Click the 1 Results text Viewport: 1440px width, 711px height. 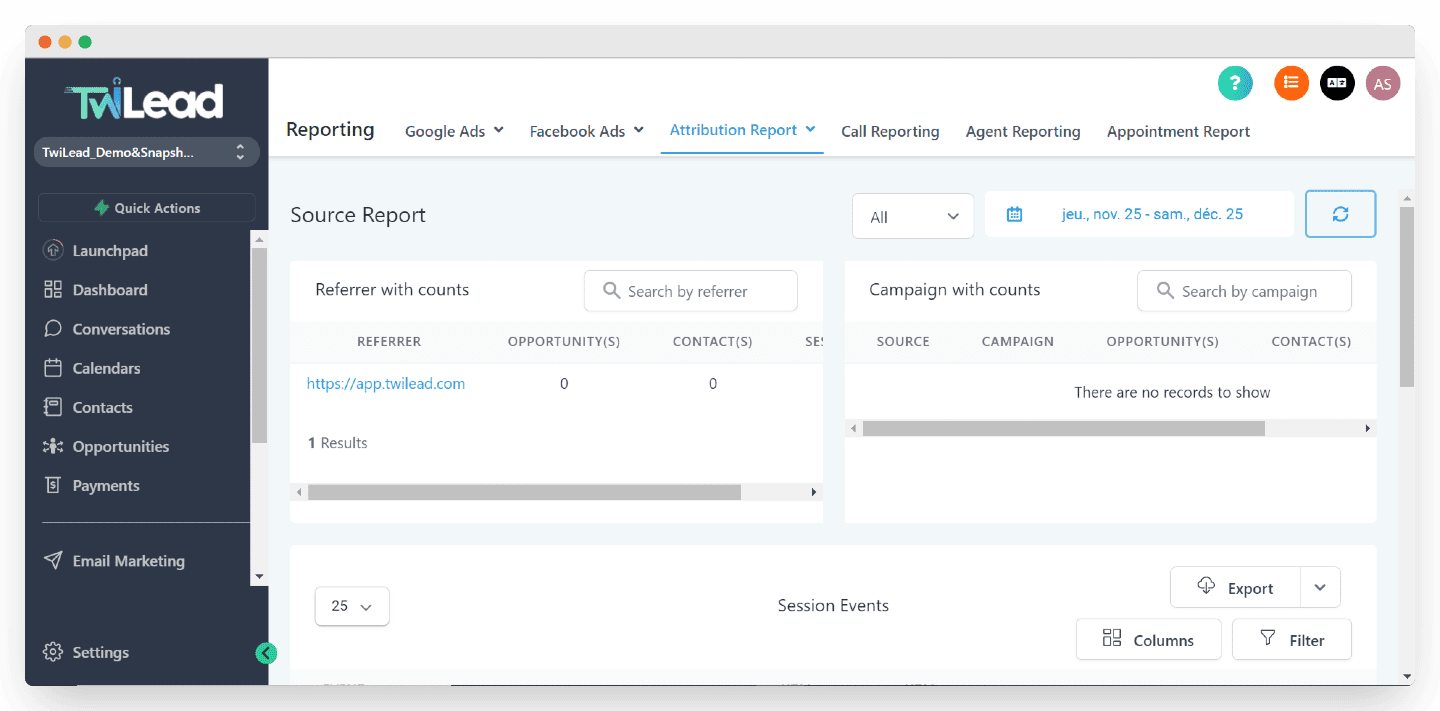click(338, 443)
